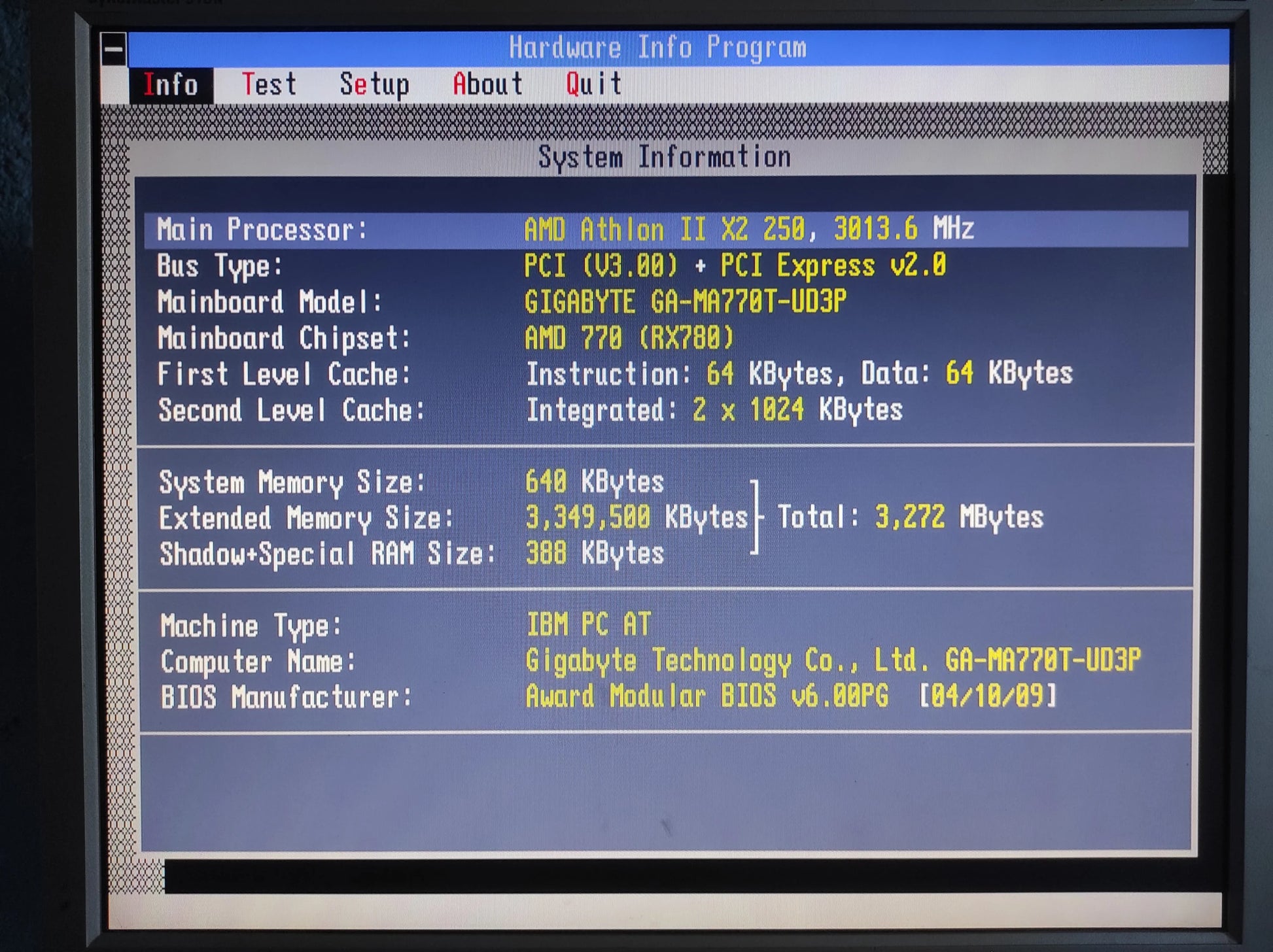Click the system menu box icon
1273x952 pixels.
pos(114,48)
